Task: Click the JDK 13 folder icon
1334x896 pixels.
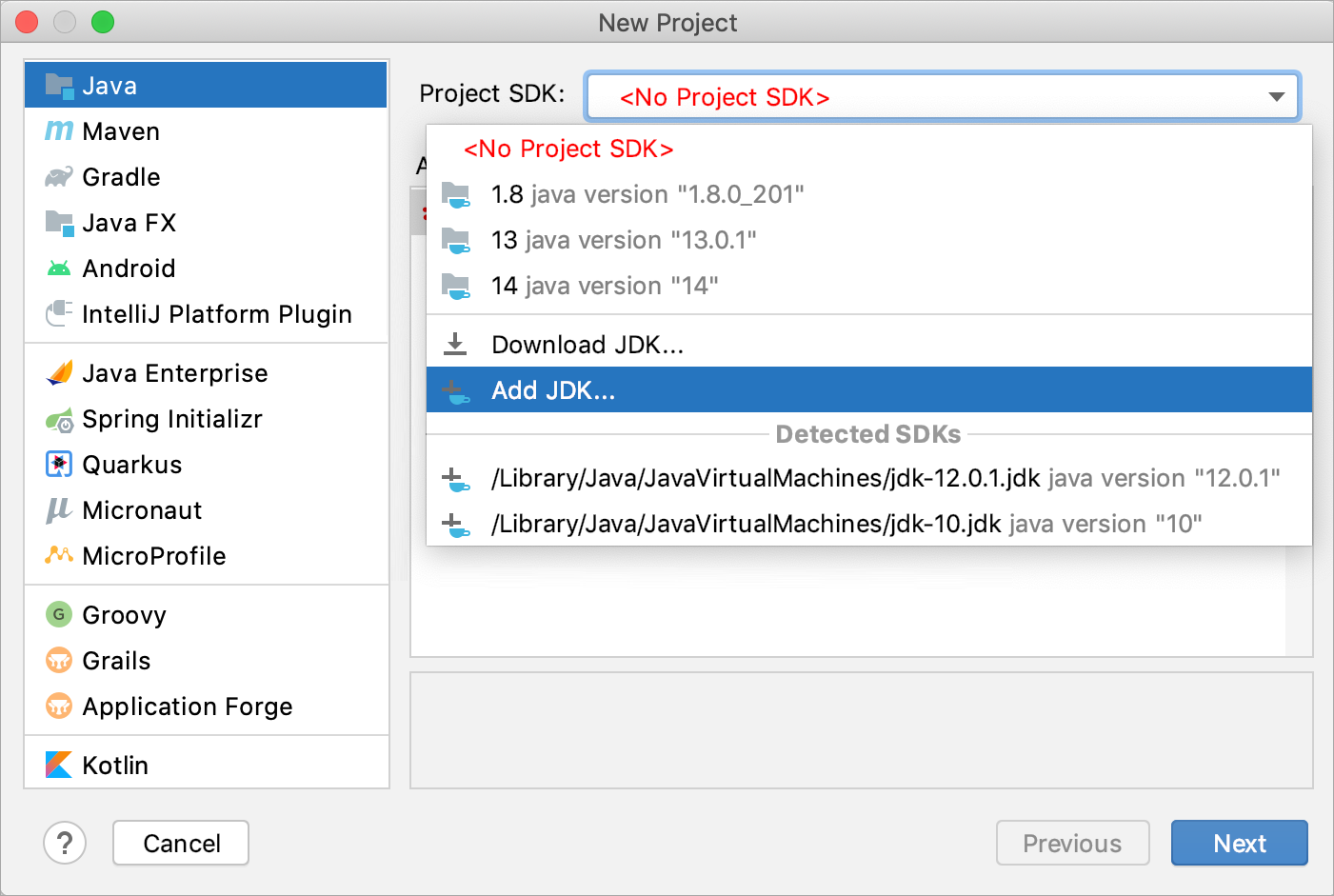Action: point(456,241)
